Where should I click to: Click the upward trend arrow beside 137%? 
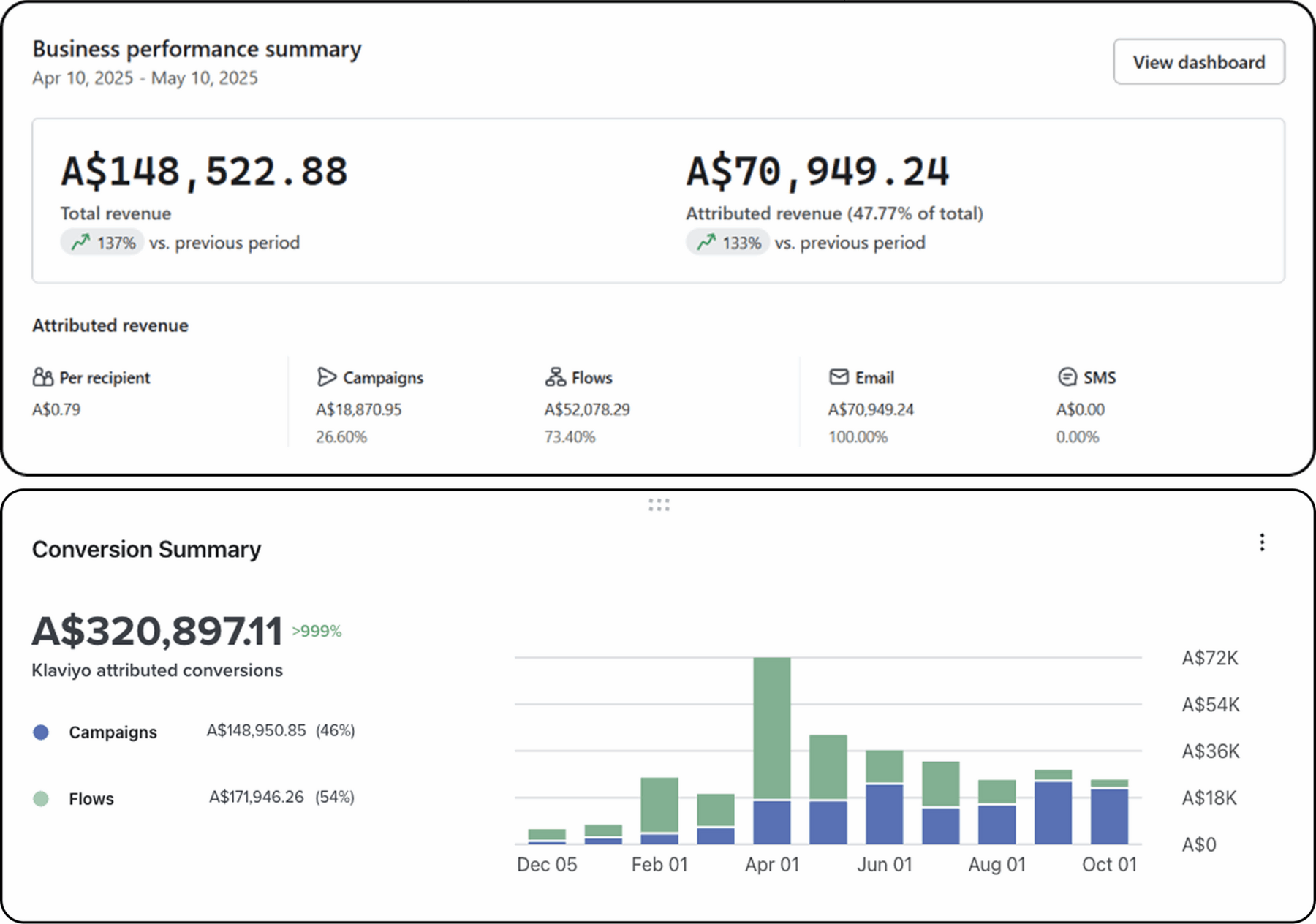(80, 242)
